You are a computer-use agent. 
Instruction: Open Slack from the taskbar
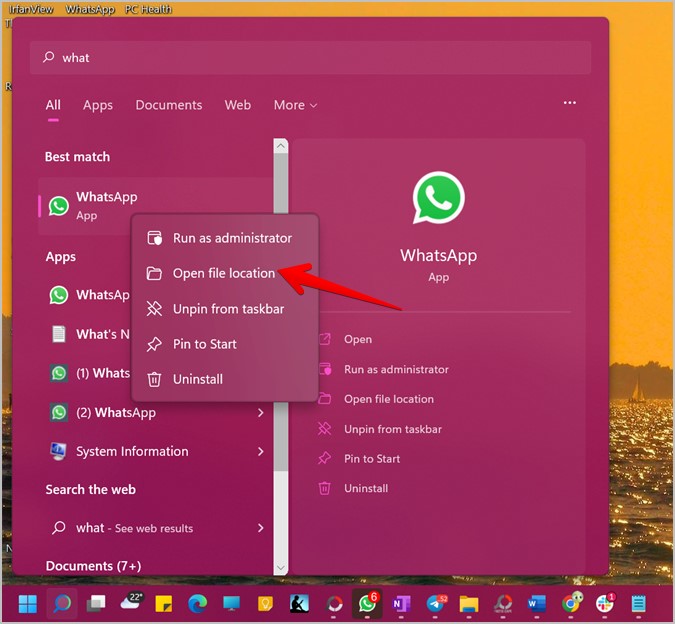(x=605, y=603)
